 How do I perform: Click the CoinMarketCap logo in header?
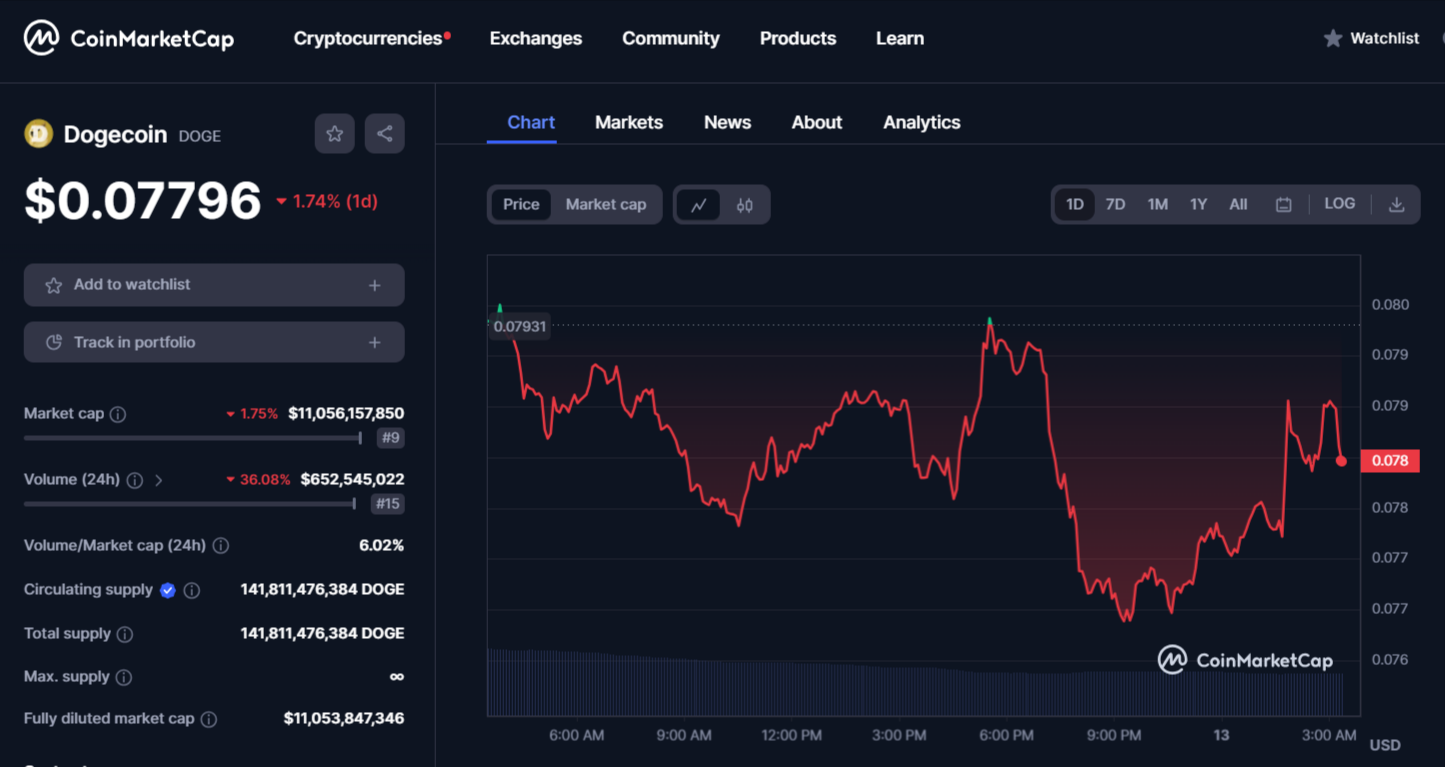129,39
